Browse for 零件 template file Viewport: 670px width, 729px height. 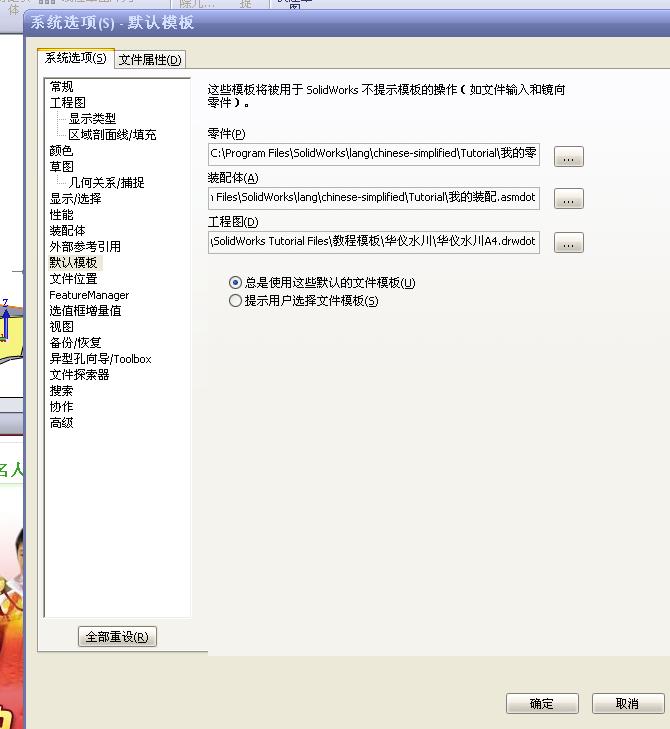click(569, 156)
